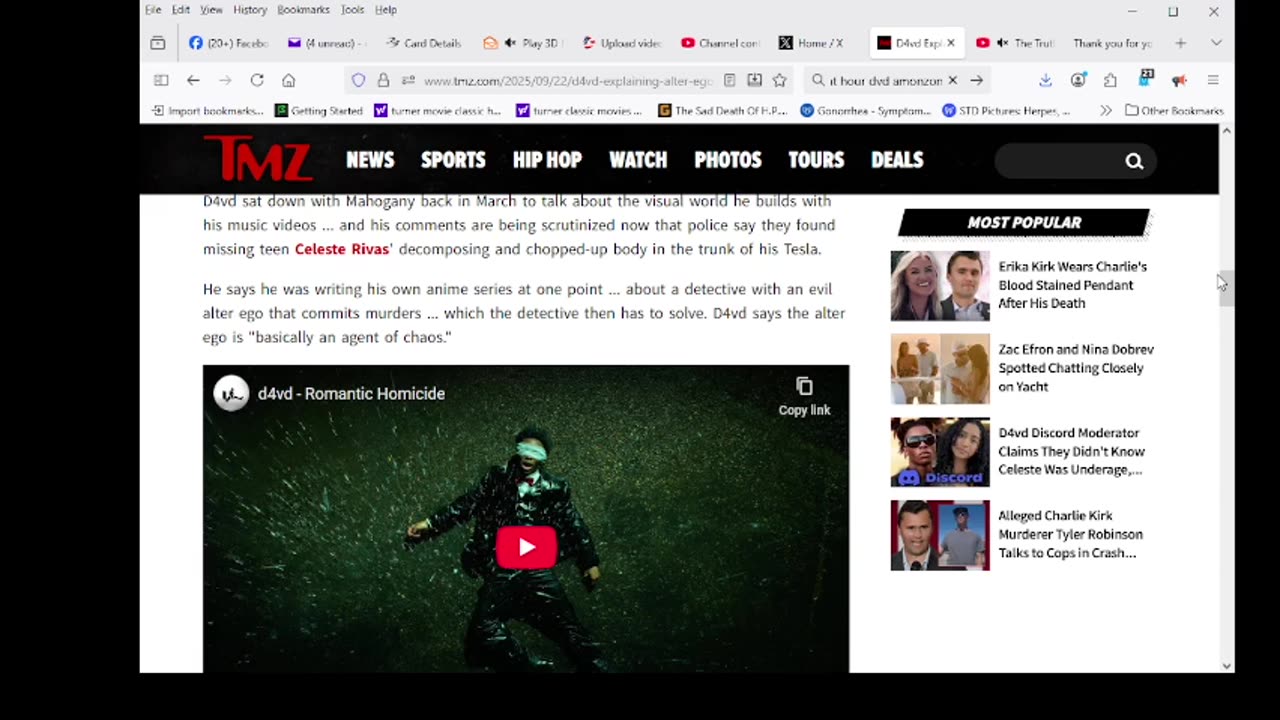Open the Help menu
The image size is (1280, 720).
386,10
